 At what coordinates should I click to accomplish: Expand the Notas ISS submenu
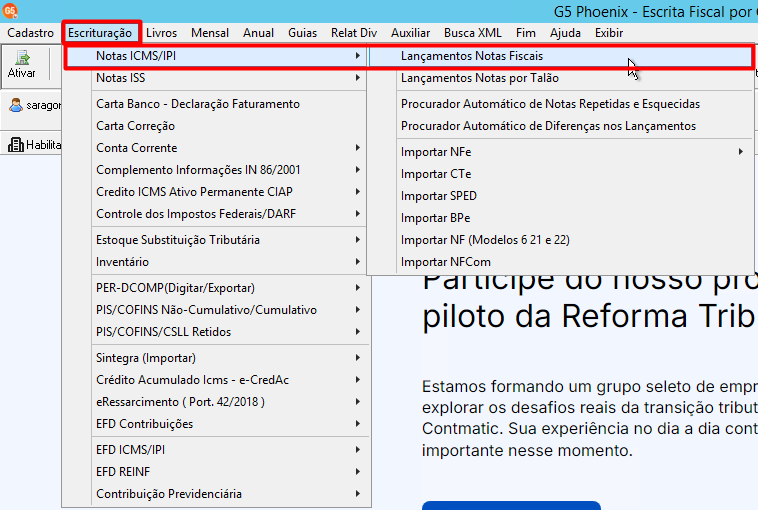(x=216, y=78)
